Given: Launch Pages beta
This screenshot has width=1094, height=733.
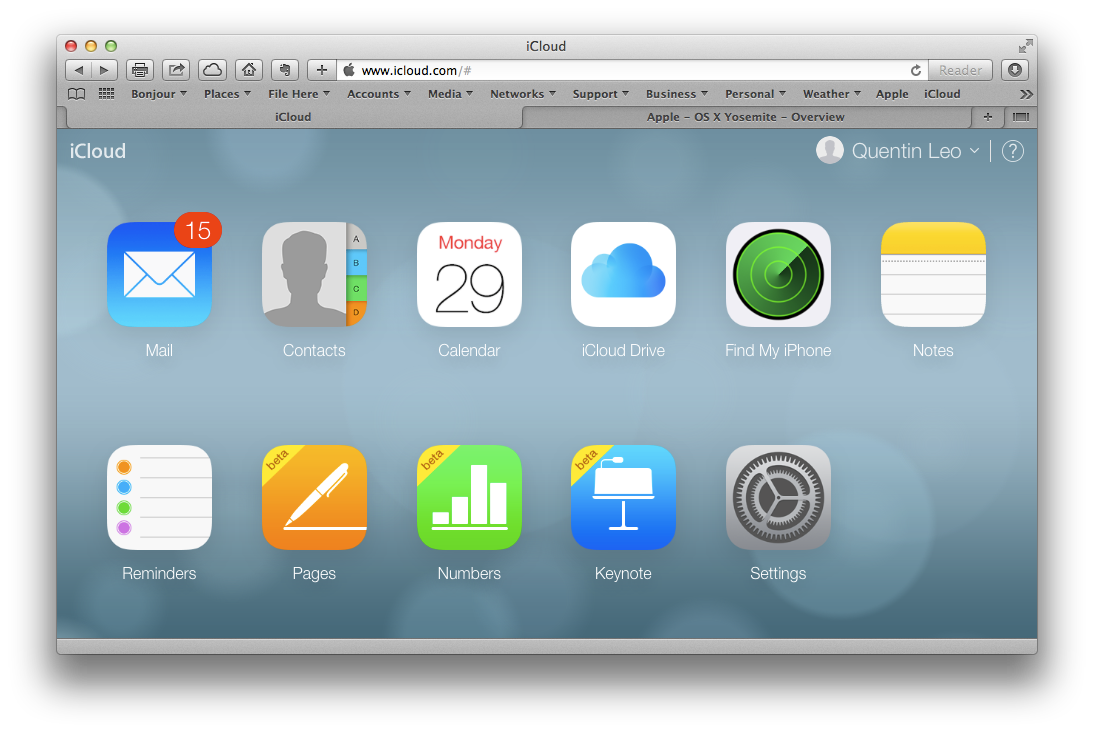Looking at the screenshot, I should tap(314, 498).
